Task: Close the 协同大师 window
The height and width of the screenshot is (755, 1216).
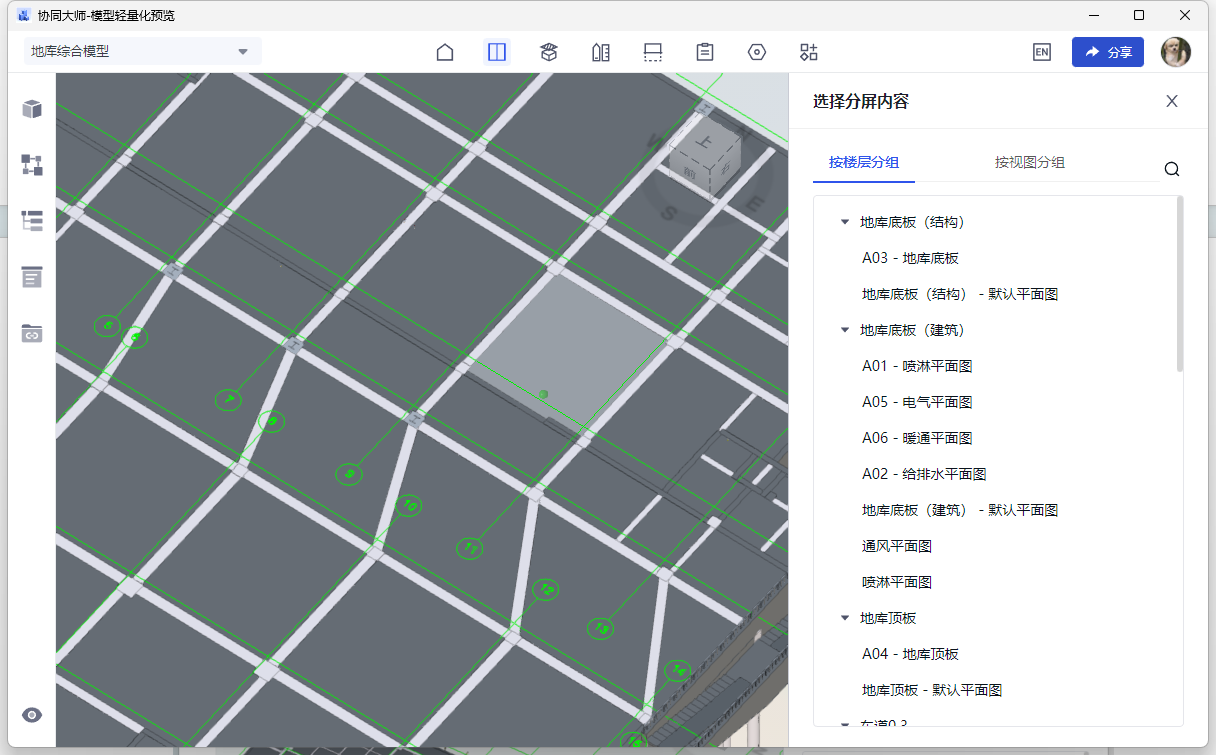Action: tap(1186, 15)
